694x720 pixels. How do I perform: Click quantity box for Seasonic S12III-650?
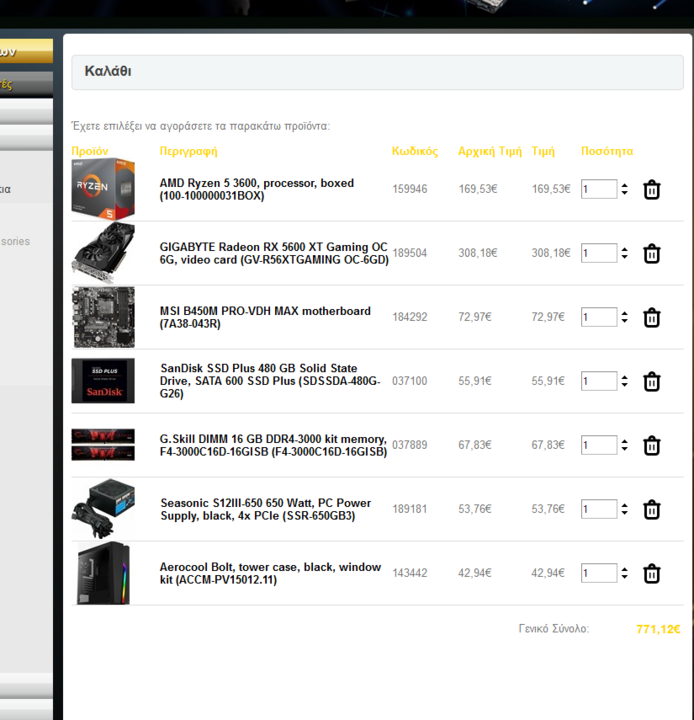pos(599,509)
